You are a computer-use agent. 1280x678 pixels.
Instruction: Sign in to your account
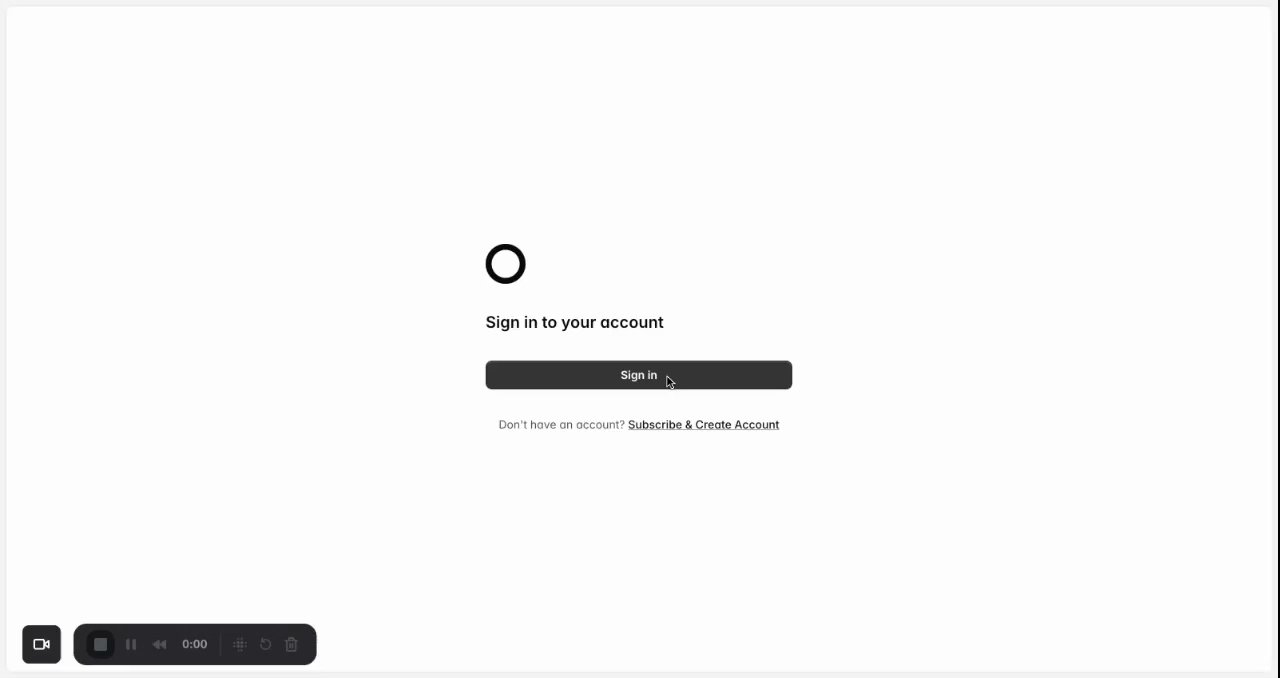(x=639, y=375)
